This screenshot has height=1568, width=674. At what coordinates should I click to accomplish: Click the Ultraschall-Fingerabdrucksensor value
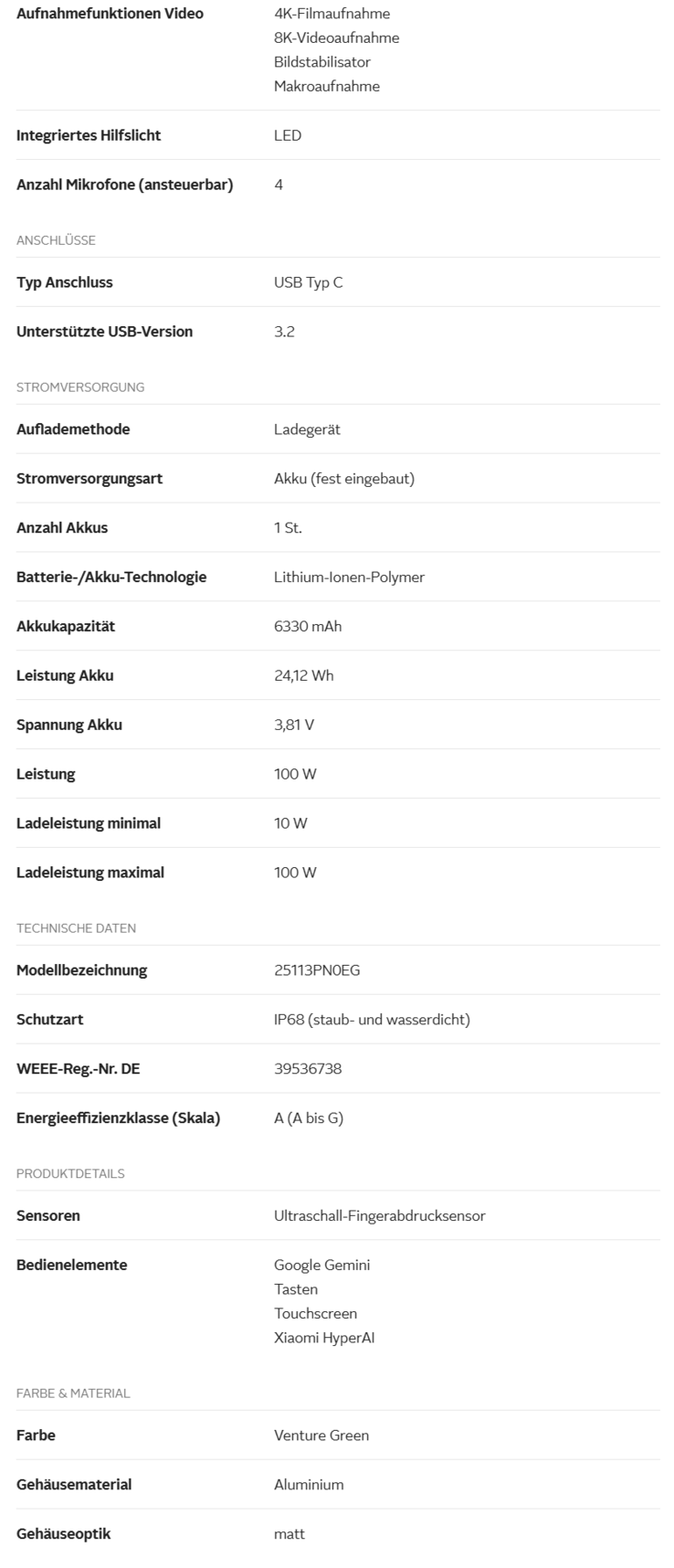pos(379,1216)
